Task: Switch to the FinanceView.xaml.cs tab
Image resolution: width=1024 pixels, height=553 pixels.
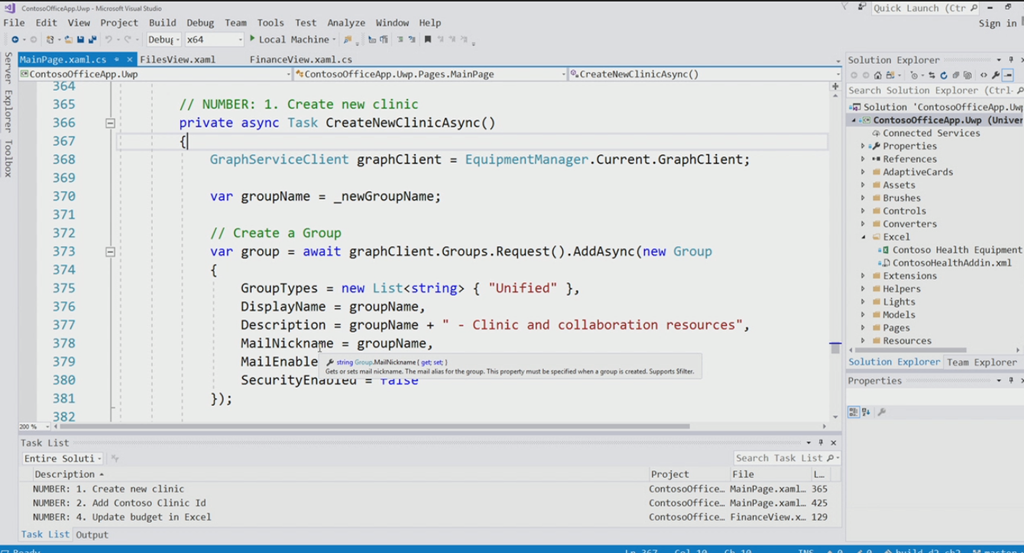Action: [x=300, y=60]
